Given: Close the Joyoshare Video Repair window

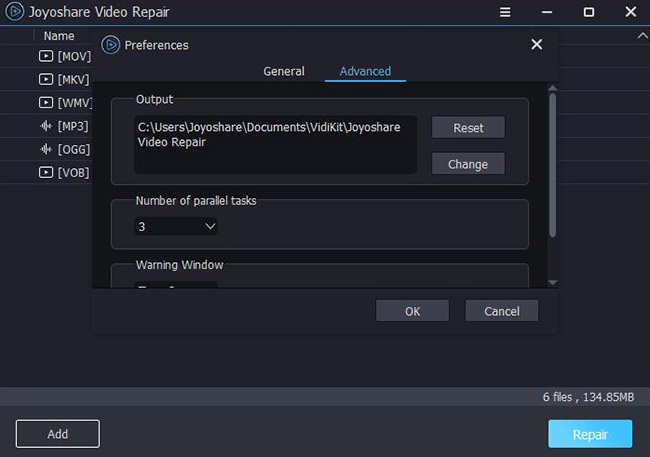Looking at the screenshot, I should tap(631, 12).
